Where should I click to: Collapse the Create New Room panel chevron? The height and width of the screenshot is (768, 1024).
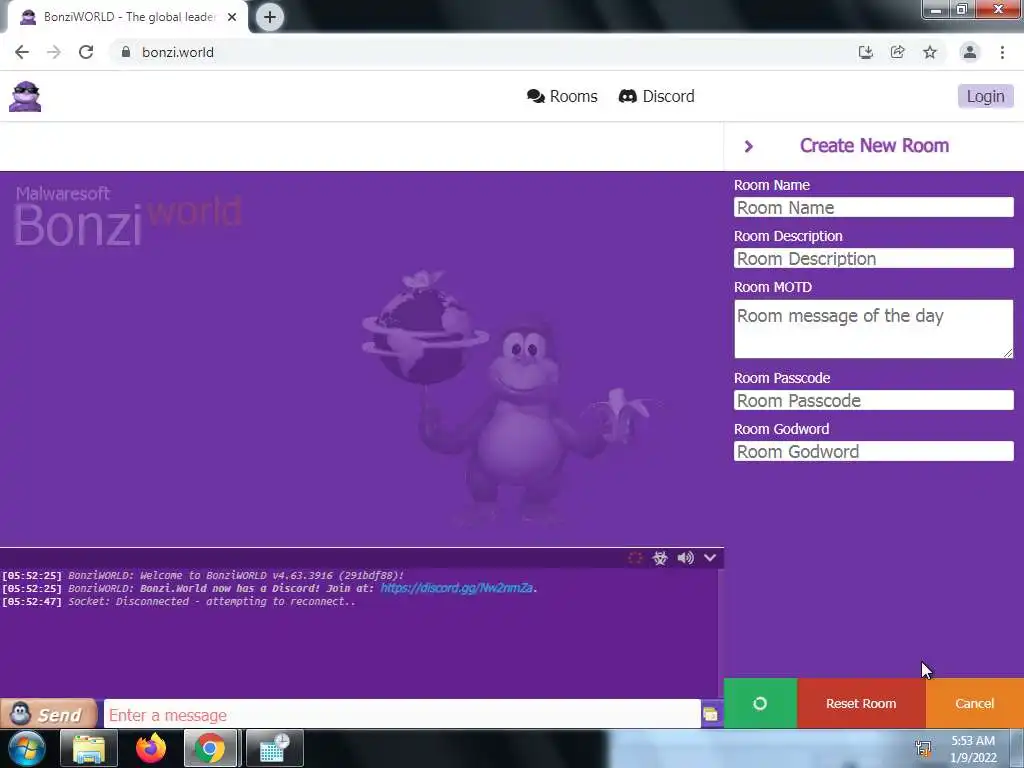748,146
